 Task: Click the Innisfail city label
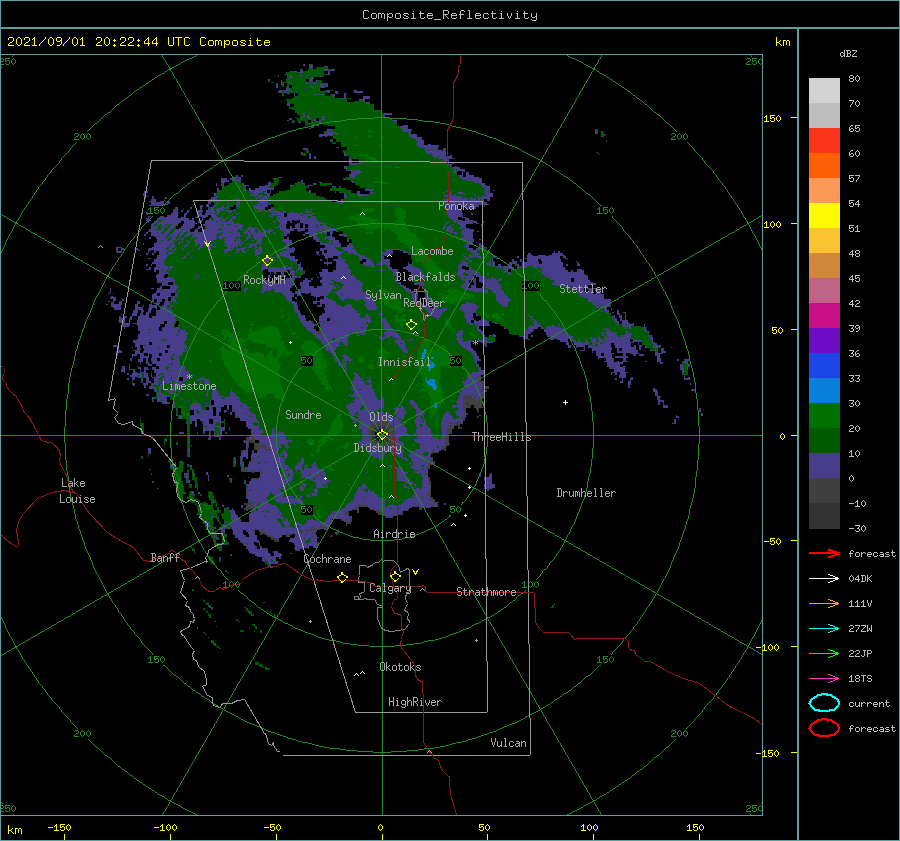[x=404, y=362]
